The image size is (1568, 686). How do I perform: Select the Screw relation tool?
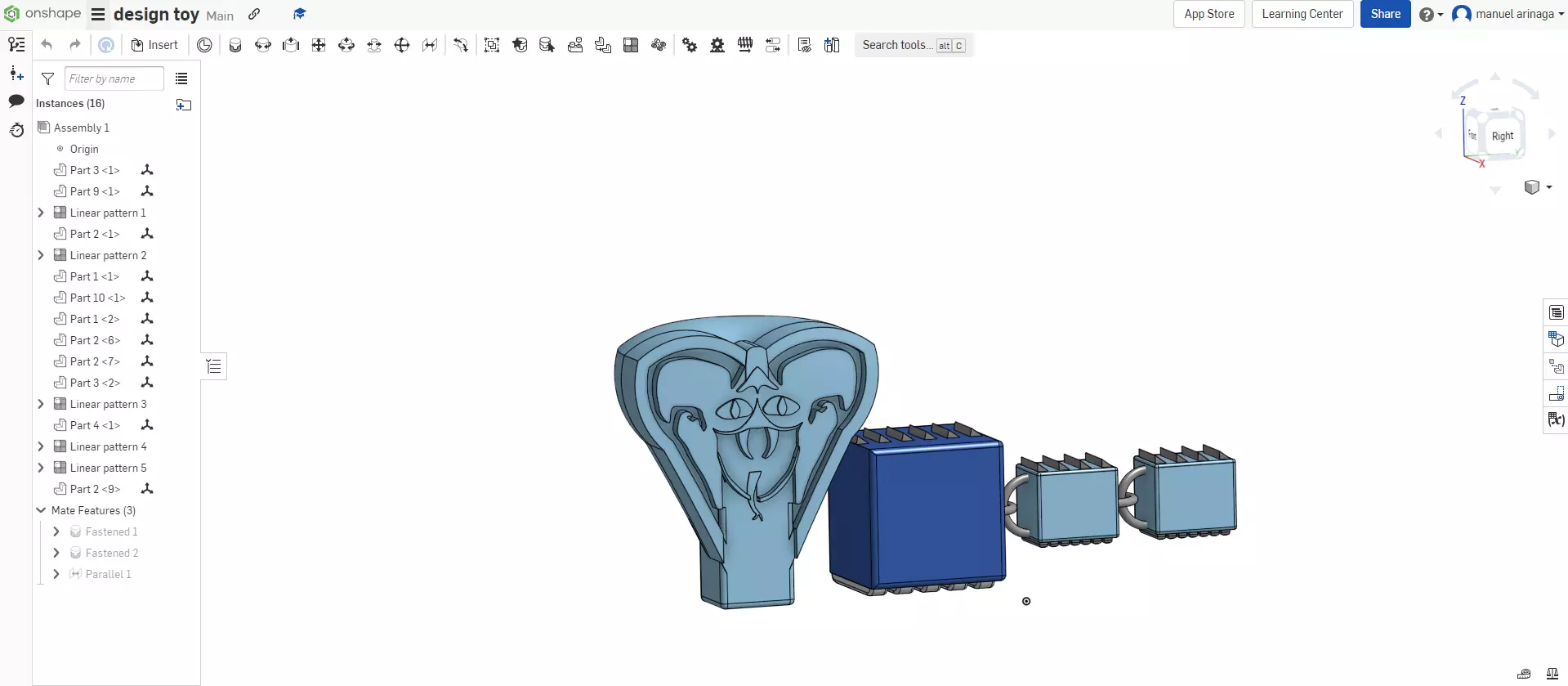click(745, 45)
